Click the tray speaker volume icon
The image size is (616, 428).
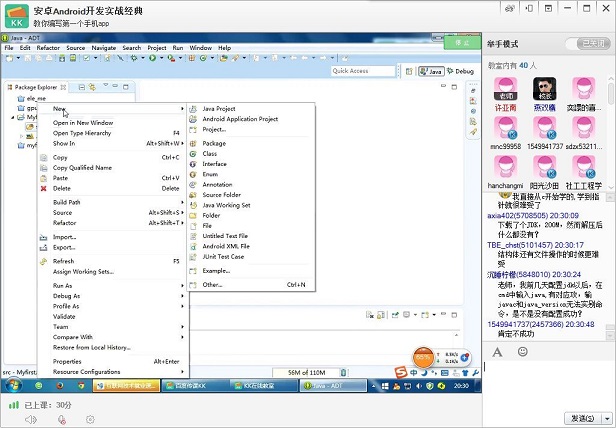(419, 386)
